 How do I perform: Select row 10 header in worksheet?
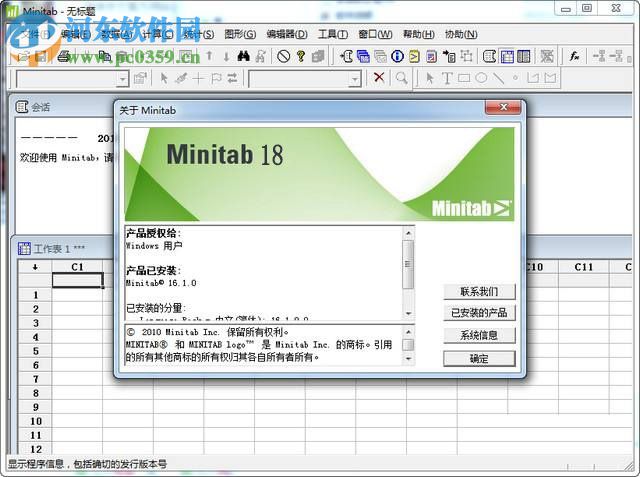pyautogui.click(x=36, y=421)
